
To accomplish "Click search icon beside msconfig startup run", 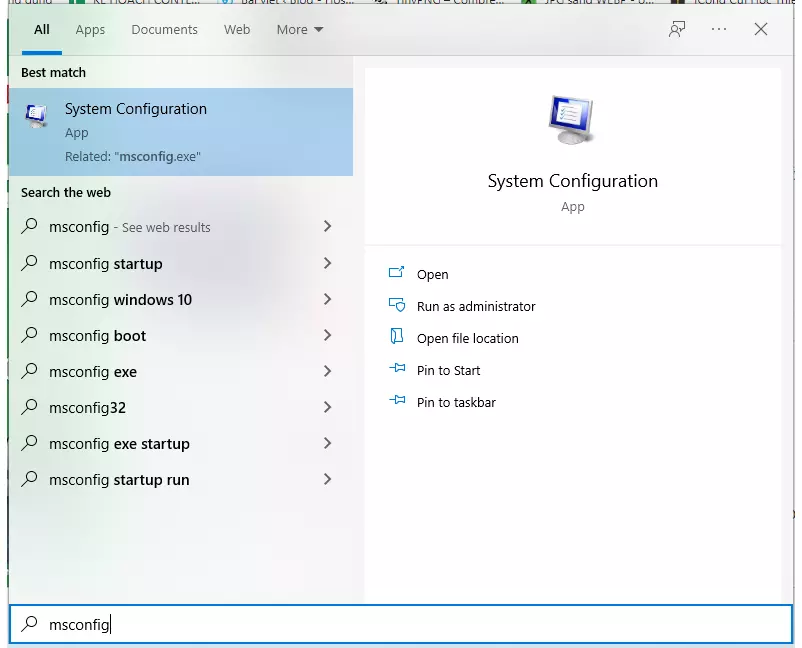I will (x=30, y=479).
